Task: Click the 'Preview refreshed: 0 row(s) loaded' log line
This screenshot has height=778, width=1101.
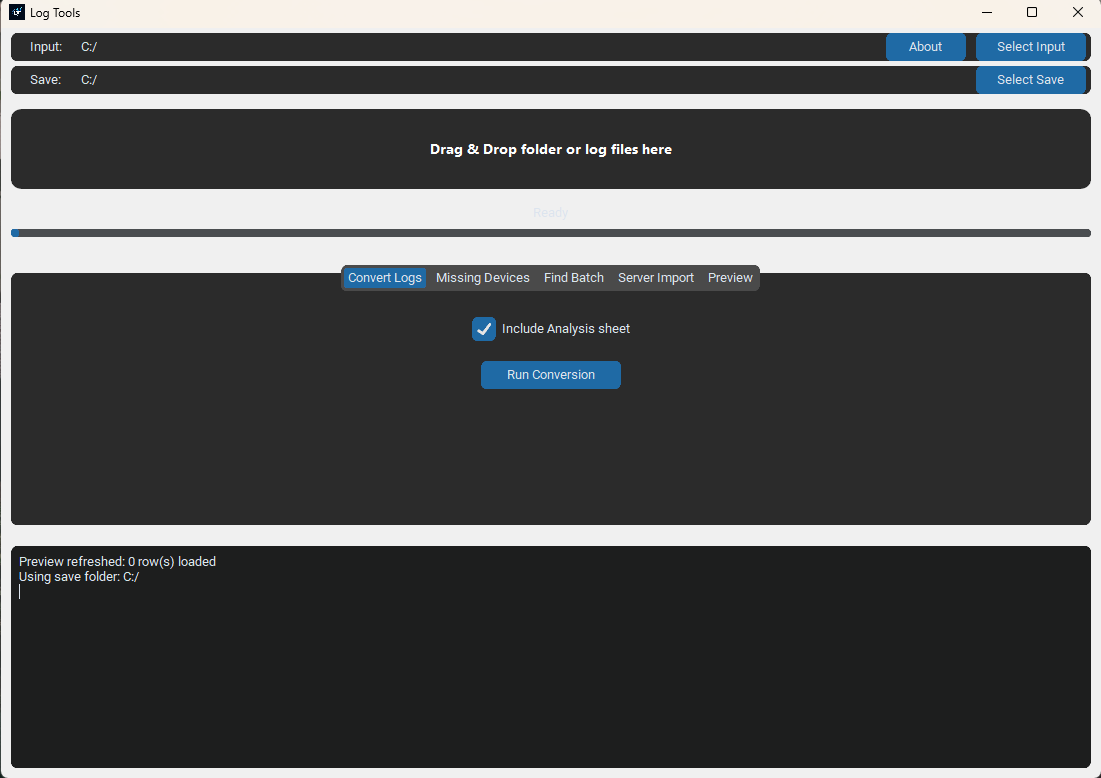Action: (x=117, y=562)
